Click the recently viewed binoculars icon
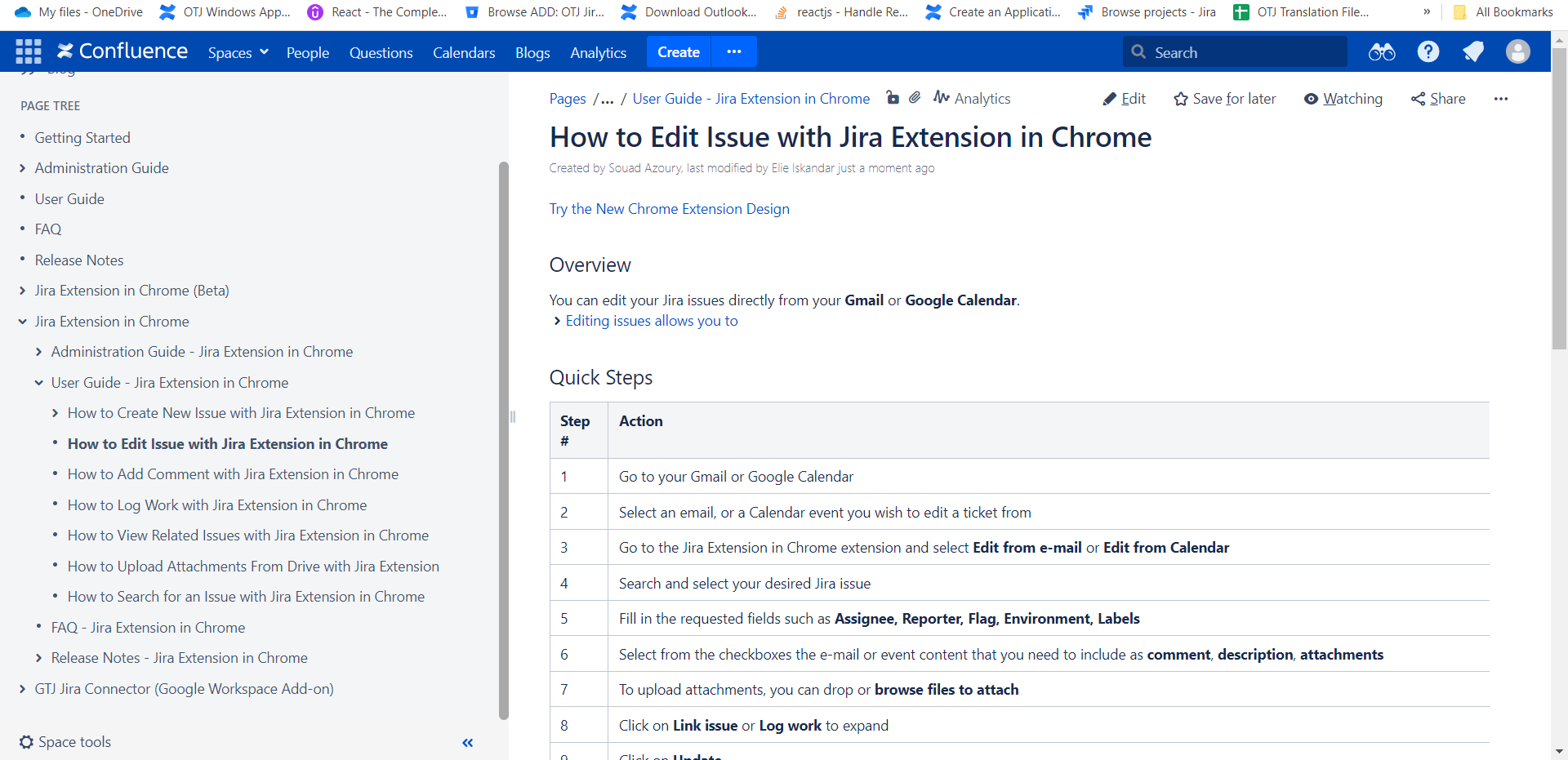The image size is (1568, 760). pyautogui.click(x=1381, y=52)
